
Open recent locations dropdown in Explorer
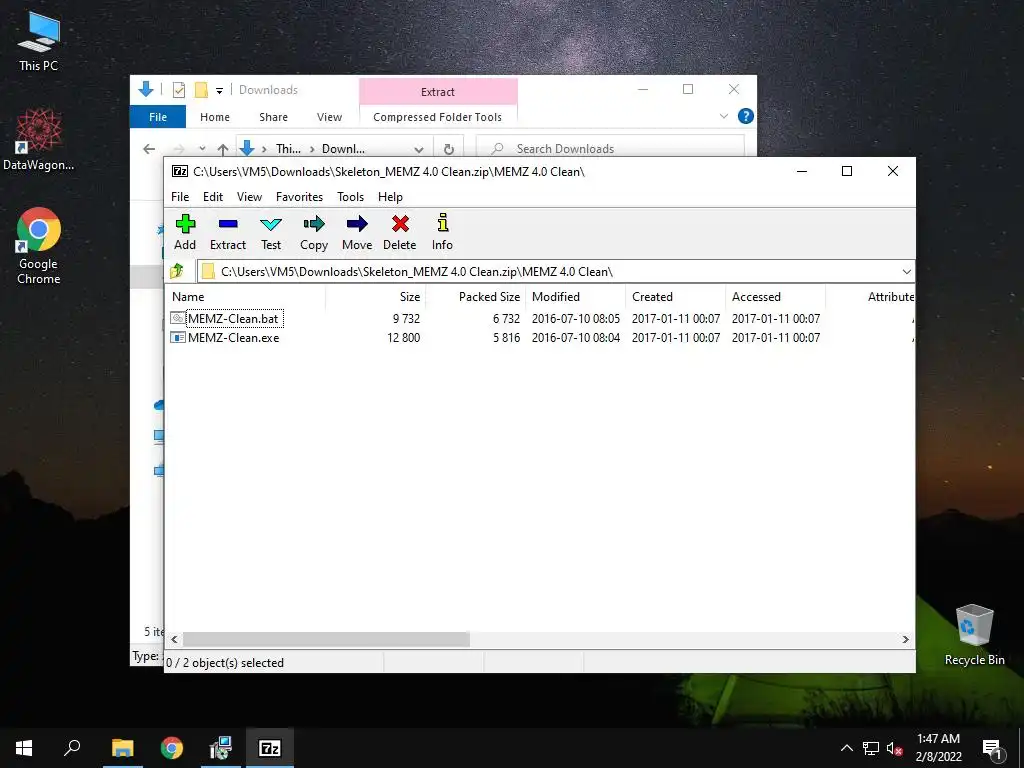pos(202,149)
